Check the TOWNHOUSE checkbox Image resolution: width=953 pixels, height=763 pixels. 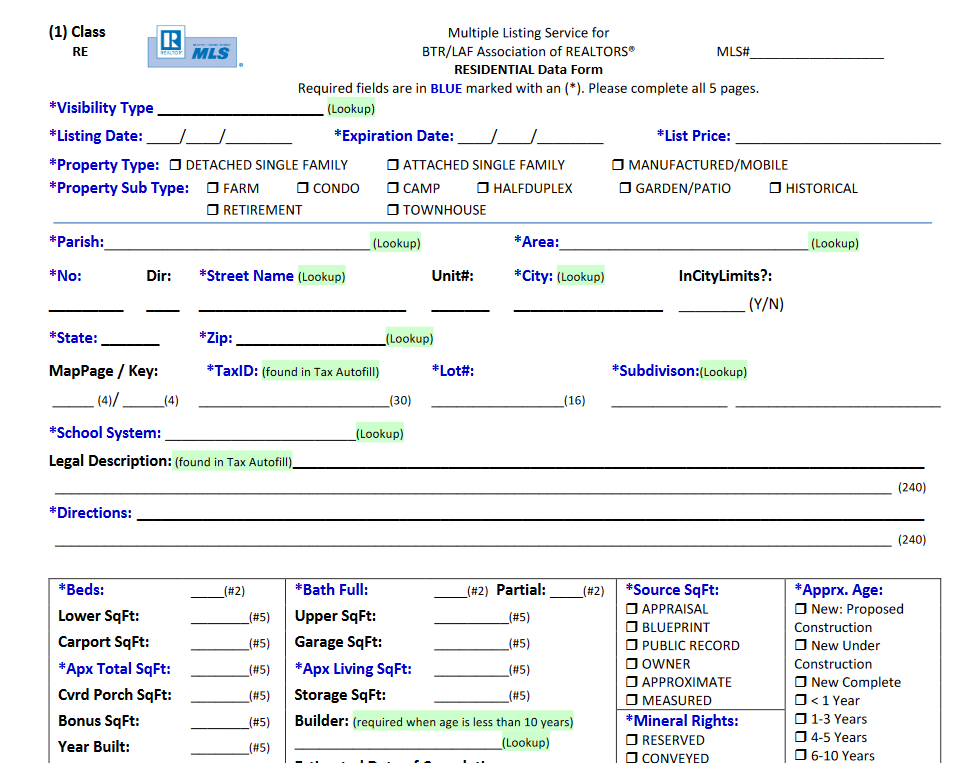click(x=393, y=210)
